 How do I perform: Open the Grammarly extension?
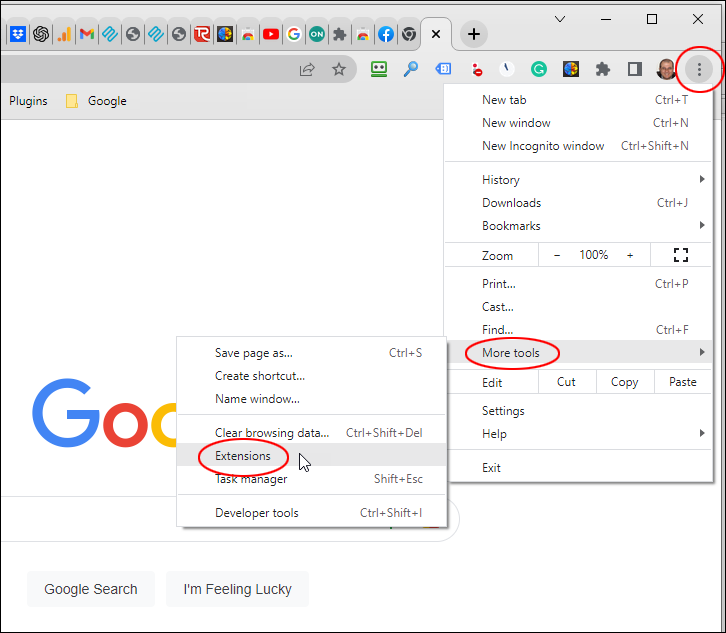(538, 69)
